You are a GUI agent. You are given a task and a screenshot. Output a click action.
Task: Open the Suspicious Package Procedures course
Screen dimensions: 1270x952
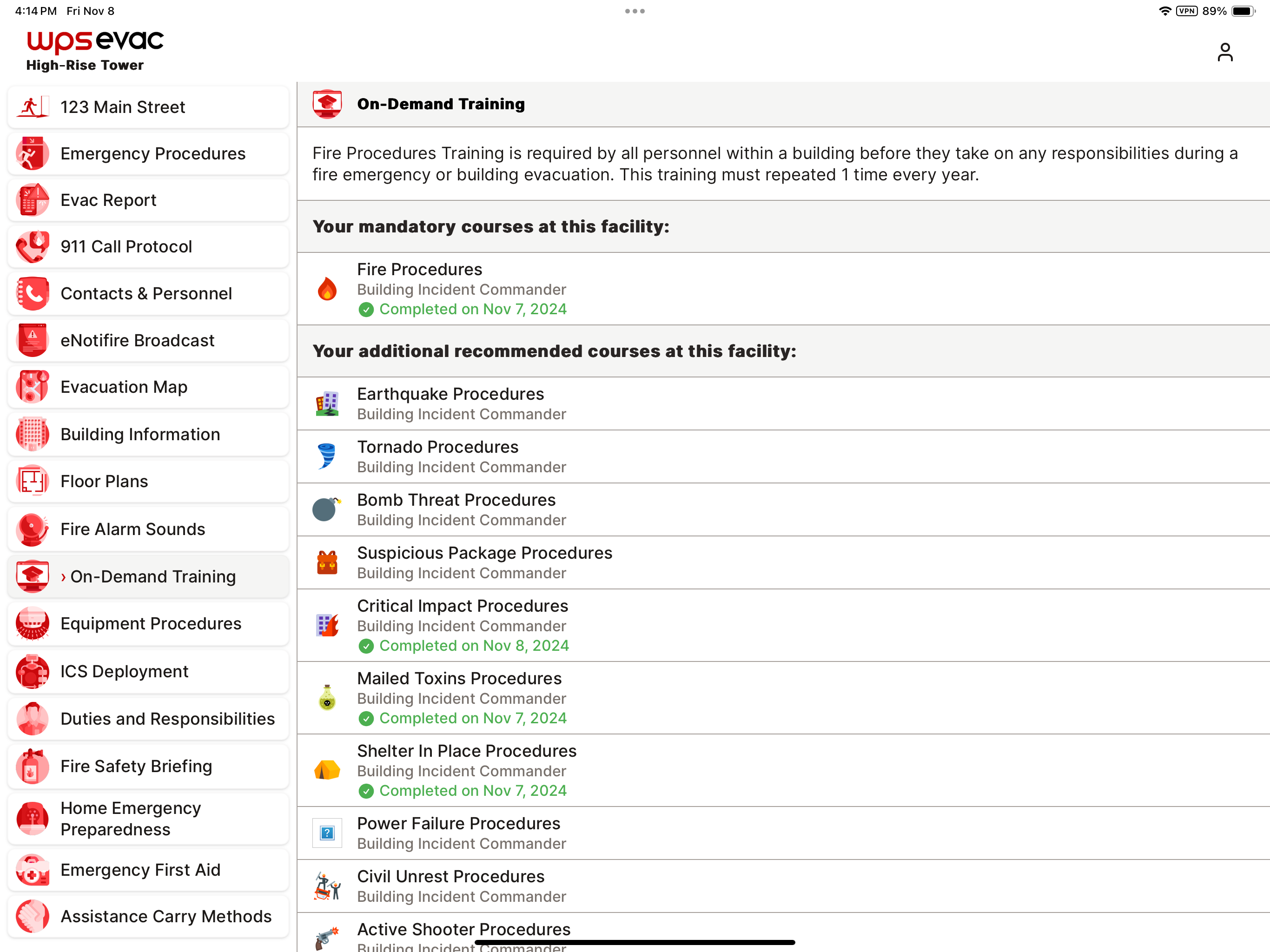coord(783,563)
